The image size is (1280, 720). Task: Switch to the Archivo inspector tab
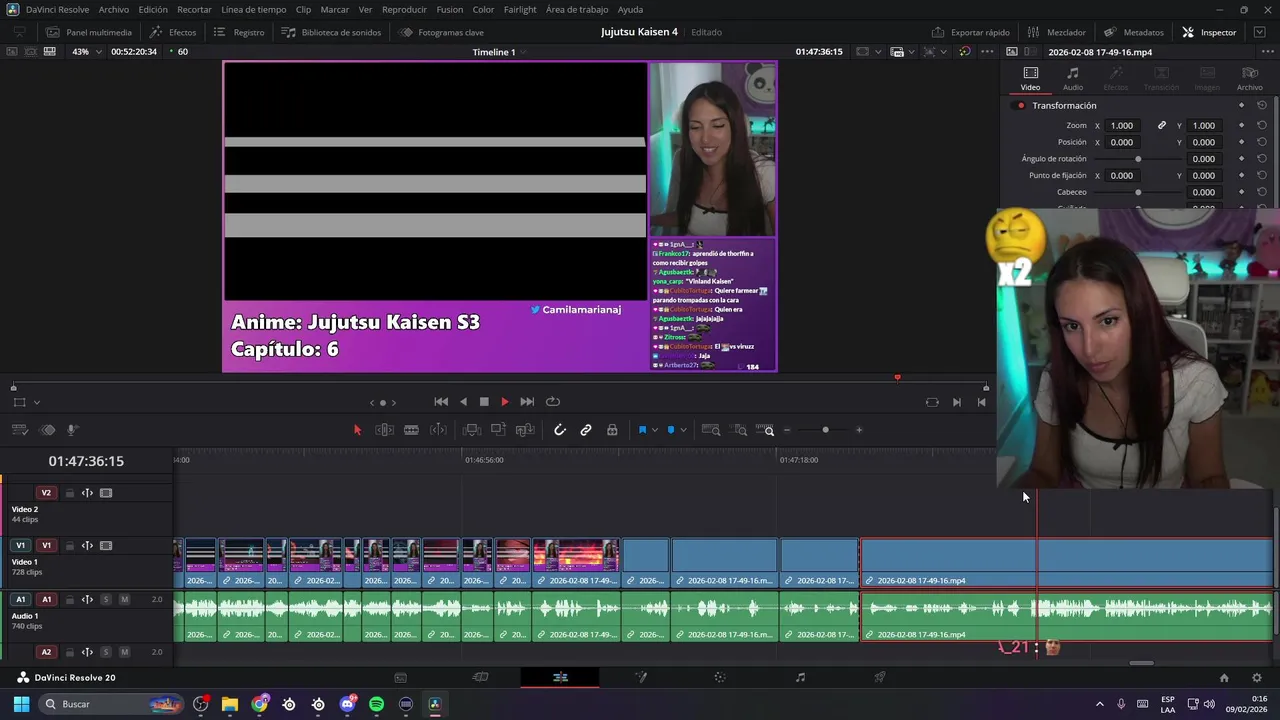click(1249, 78)
